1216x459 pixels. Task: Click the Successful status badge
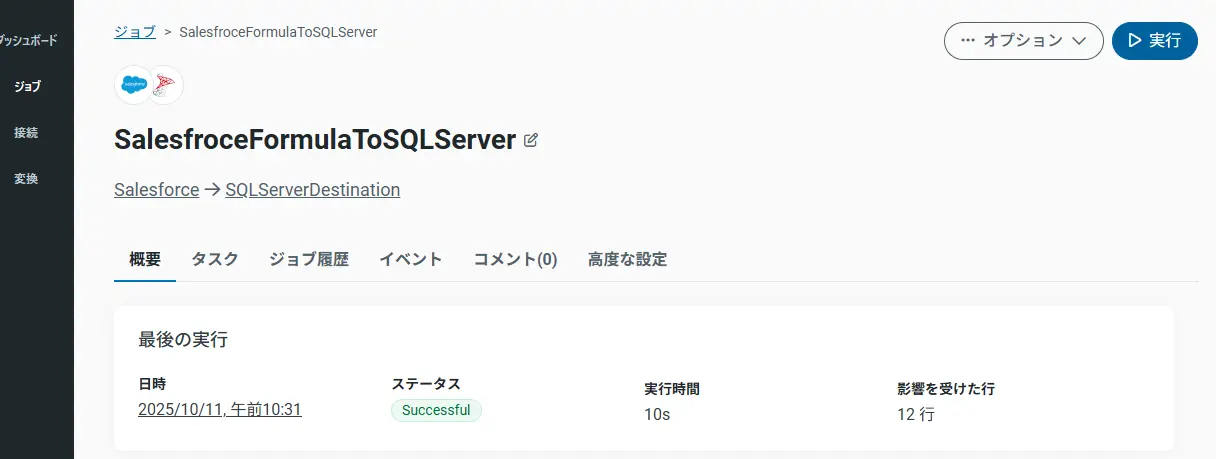(x=436, y=410)
